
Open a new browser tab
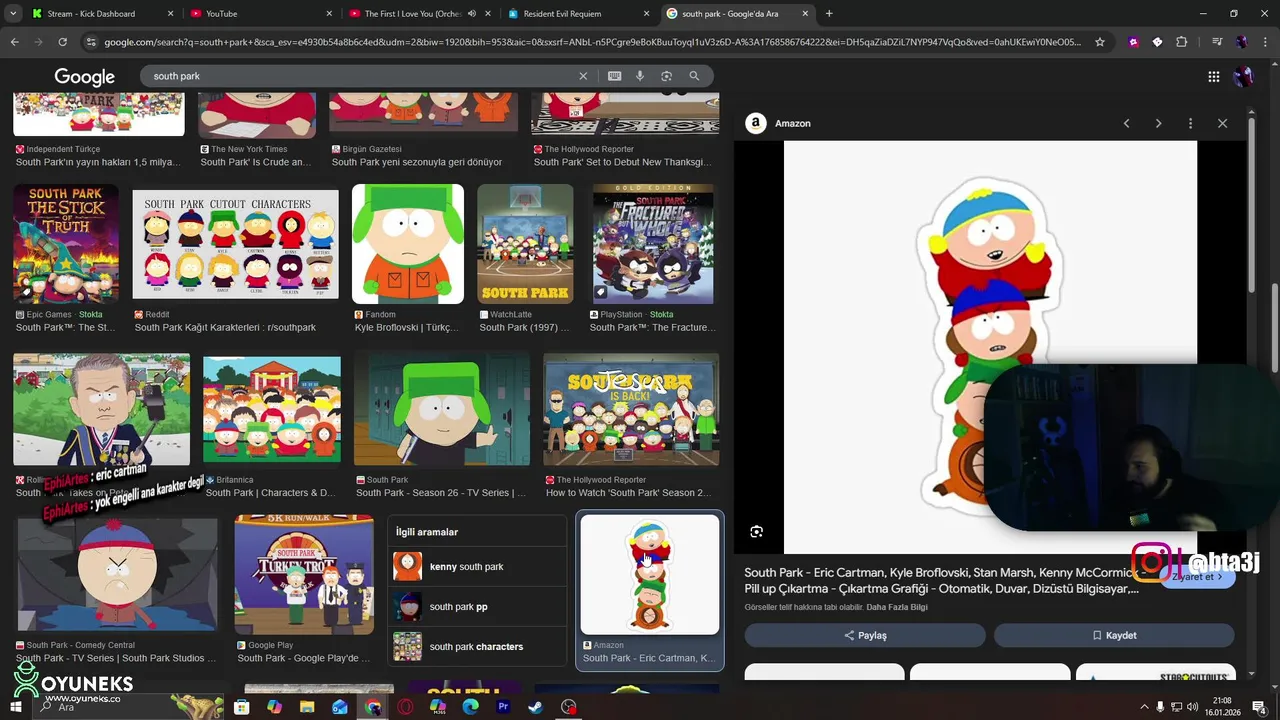pyautogui.click(x=829, y=14)
